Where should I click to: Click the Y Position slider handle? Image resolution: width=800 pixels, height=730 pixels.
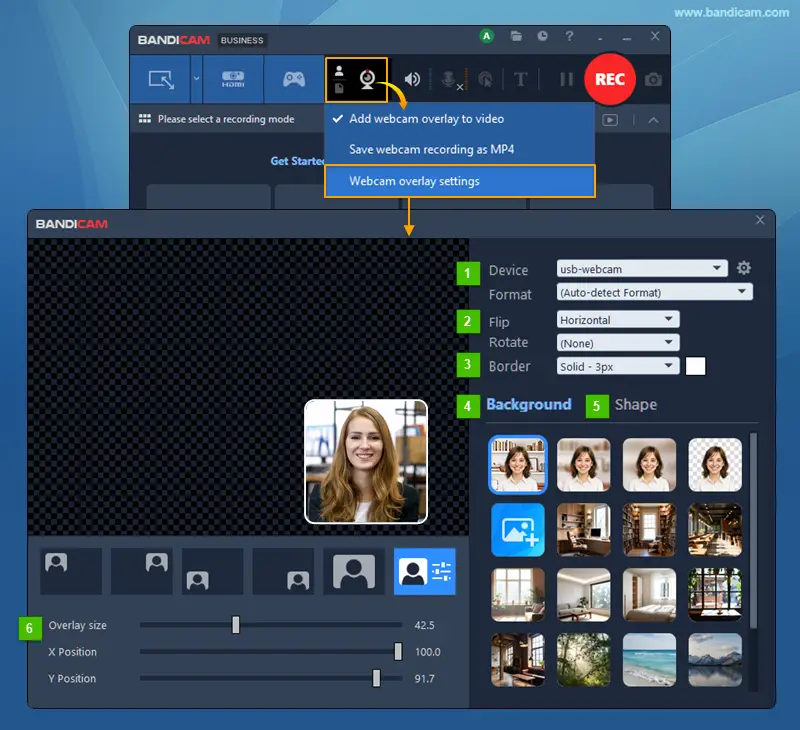click(x=376, y=678)
